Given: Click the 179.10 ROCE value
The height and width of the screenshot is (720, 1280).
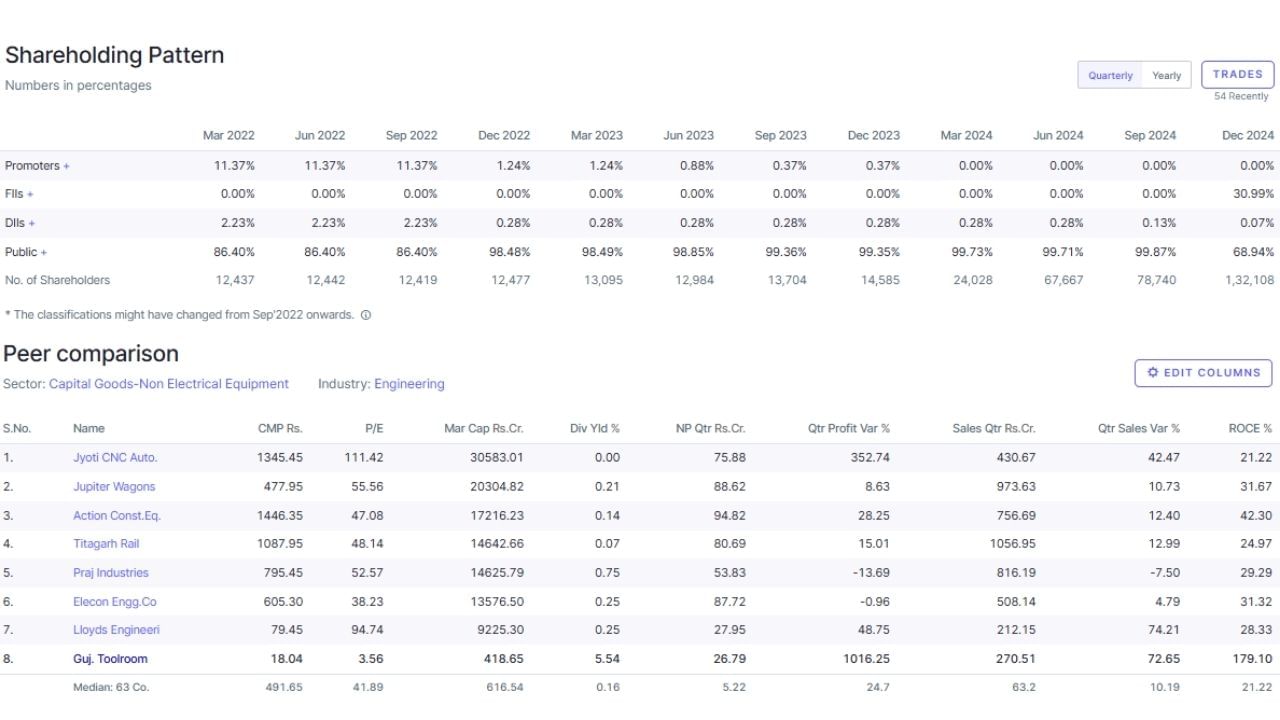Looking at the screenshot, I should tap(1253, 659).
